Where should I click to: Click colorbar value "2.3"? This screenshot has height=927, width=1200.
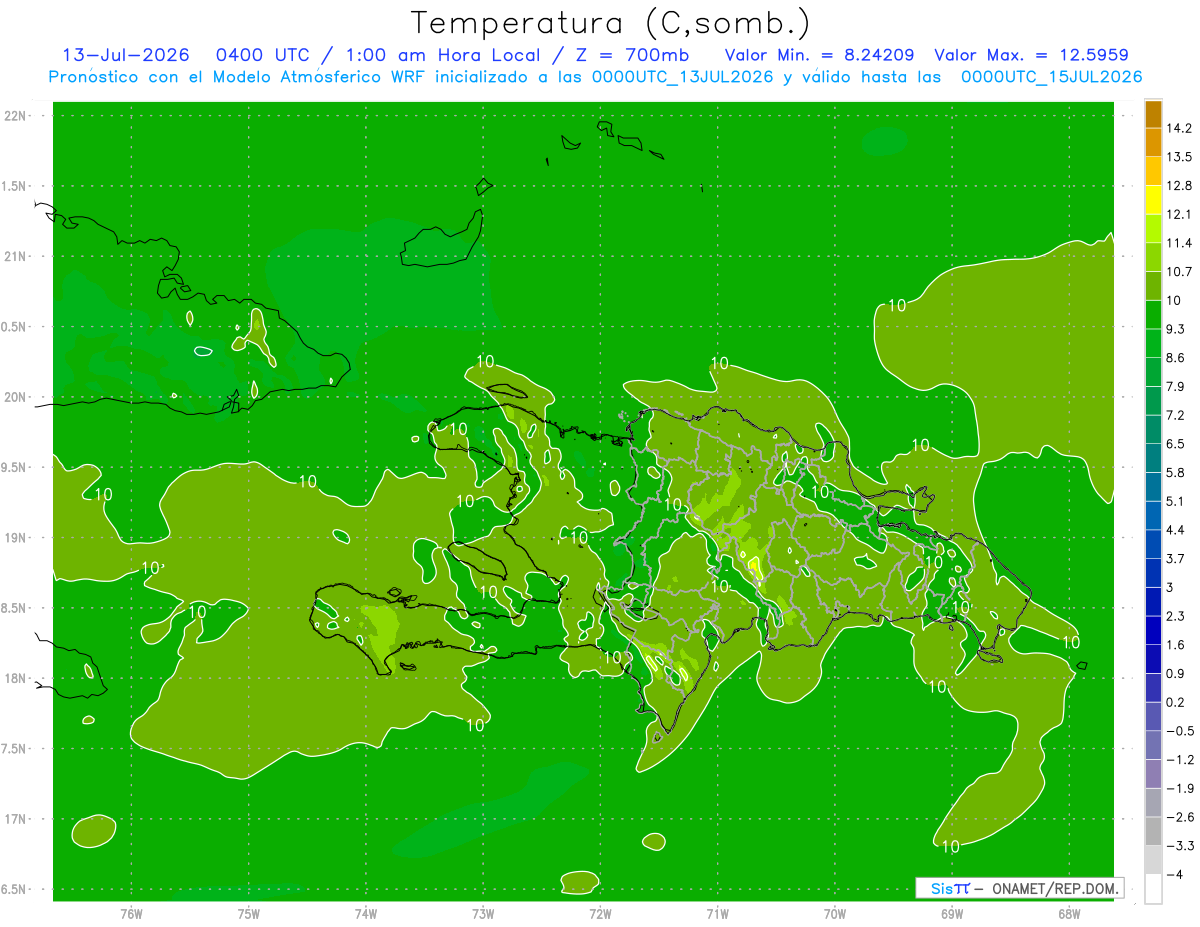click(1177, 616)
